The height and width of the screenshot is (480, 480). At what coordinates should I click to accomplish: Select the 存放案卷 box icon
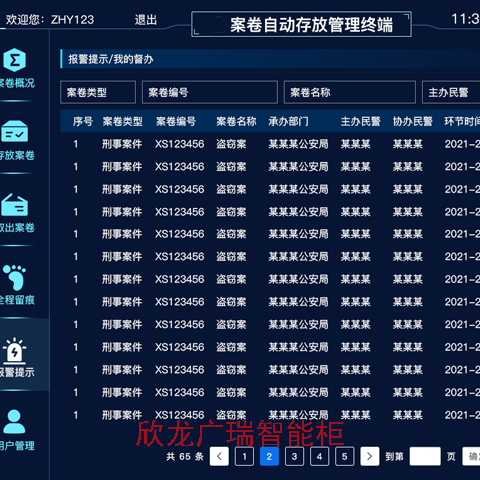(14, 131)
